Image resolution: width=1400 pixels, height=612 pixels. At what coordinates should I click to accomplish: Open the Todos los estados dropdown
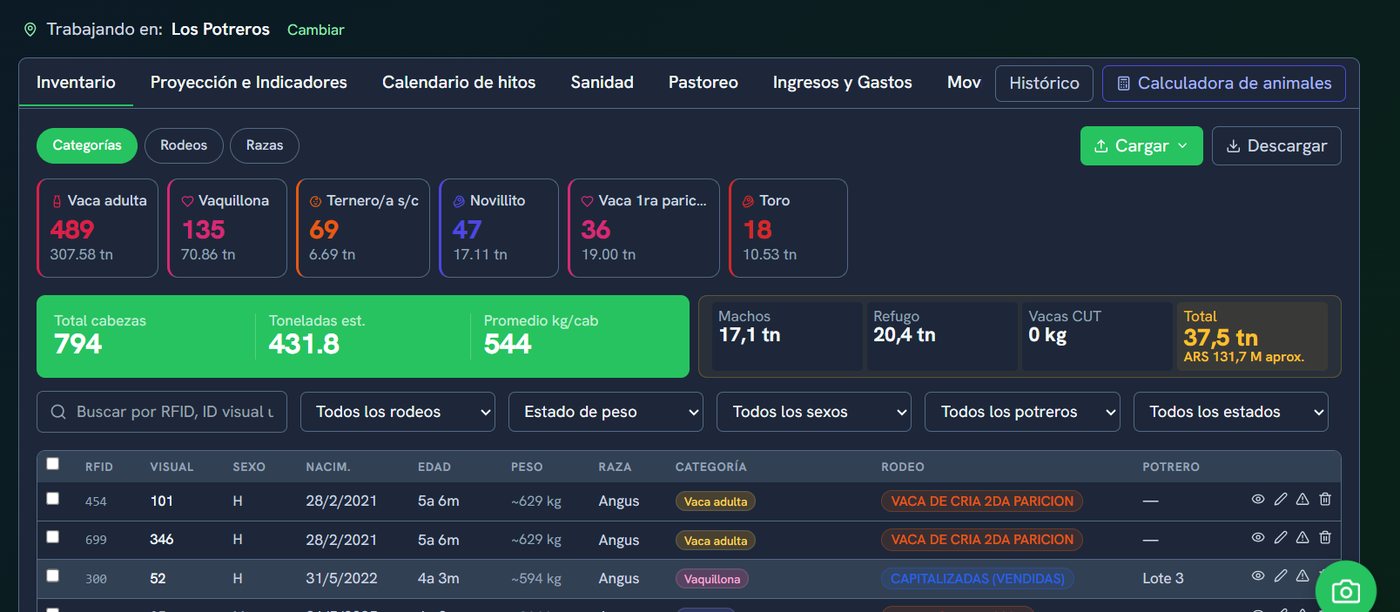[x=1231, y=412]
